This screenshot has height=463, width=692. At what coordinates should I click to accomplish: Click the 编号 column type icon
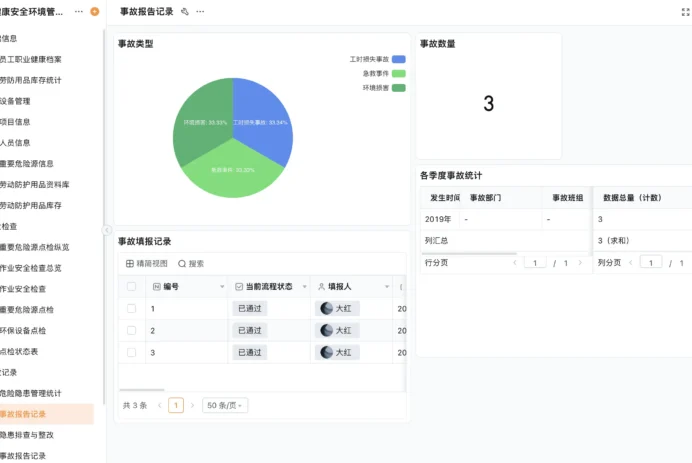click(157, 287)
